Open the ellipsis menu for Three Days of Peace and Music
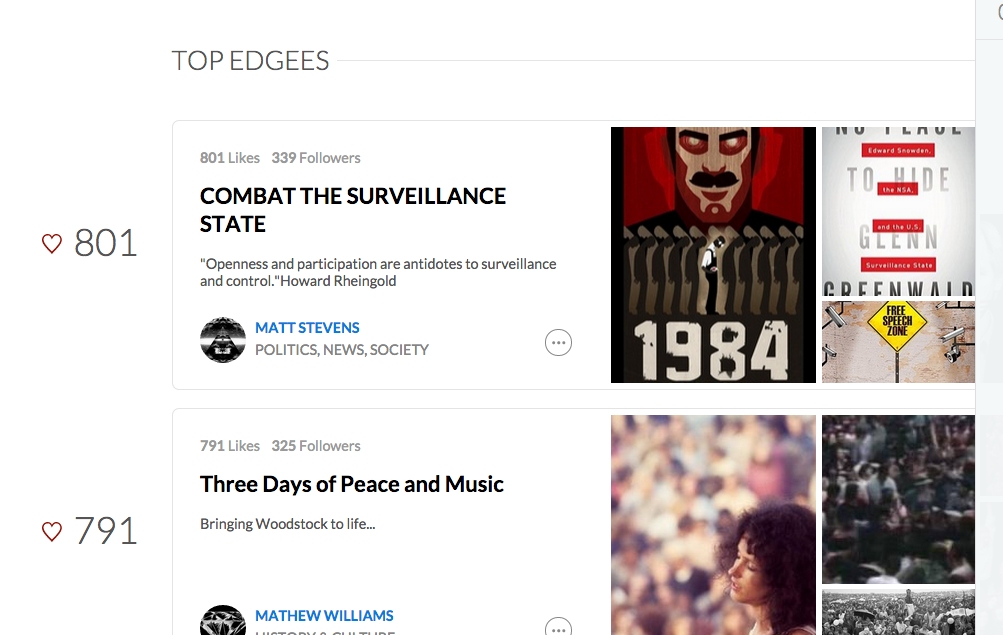Viewport: 1003px width, 635px height. coord(558,626)
